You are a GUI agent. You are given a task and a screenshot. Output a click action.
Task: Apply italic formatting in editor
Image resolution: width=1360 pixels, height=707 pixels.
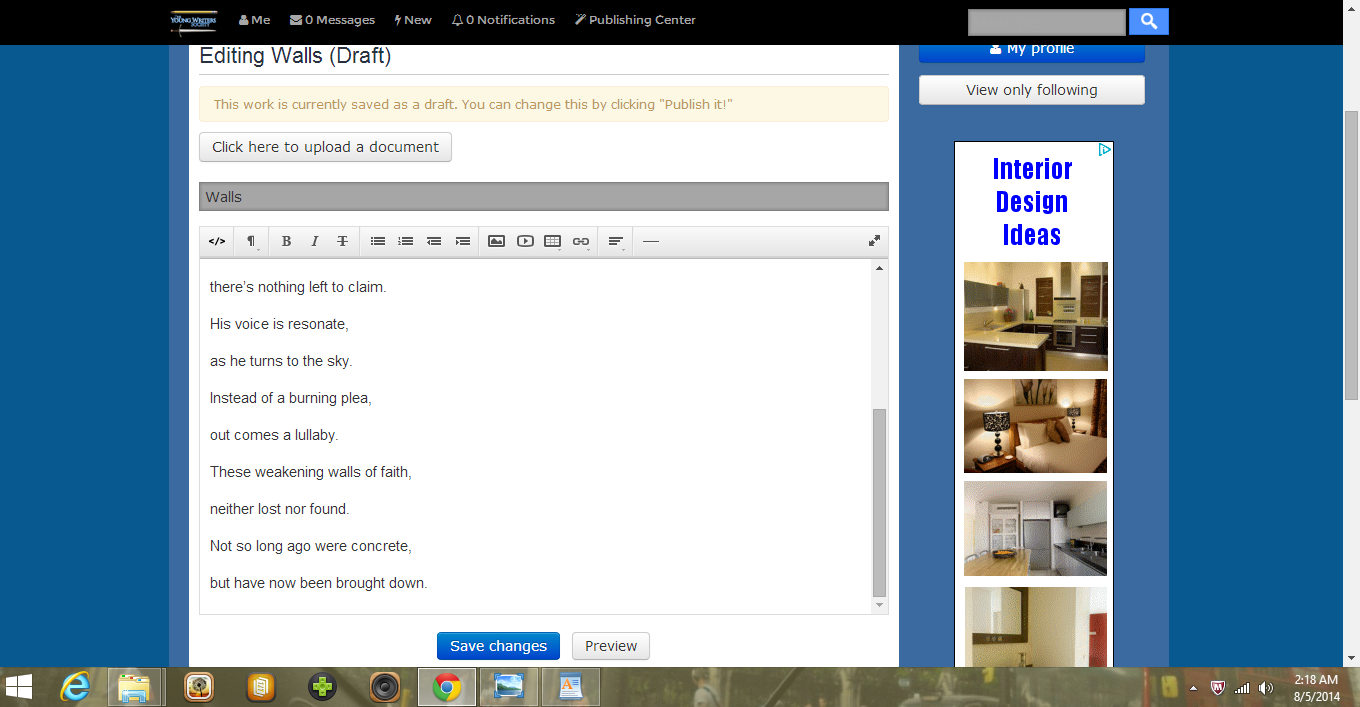[x=314, y=241]
